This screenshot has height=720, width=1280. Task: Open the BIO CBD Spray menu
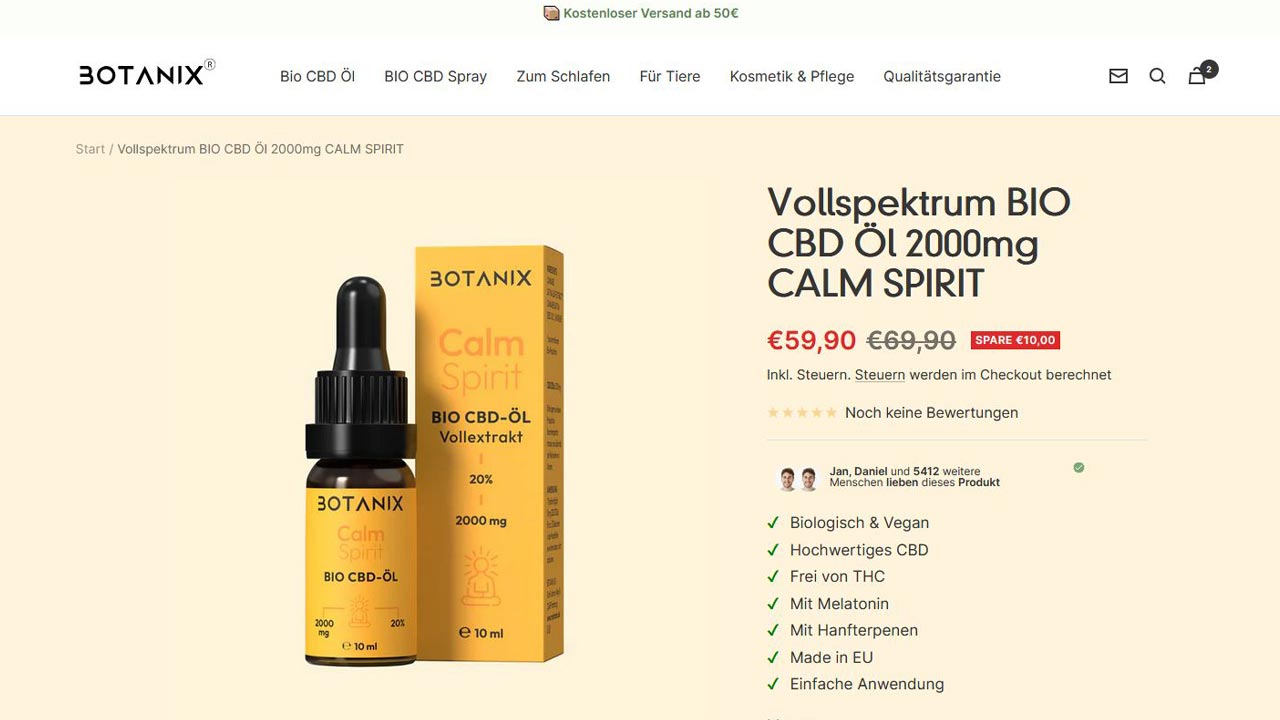click(435, 76)
